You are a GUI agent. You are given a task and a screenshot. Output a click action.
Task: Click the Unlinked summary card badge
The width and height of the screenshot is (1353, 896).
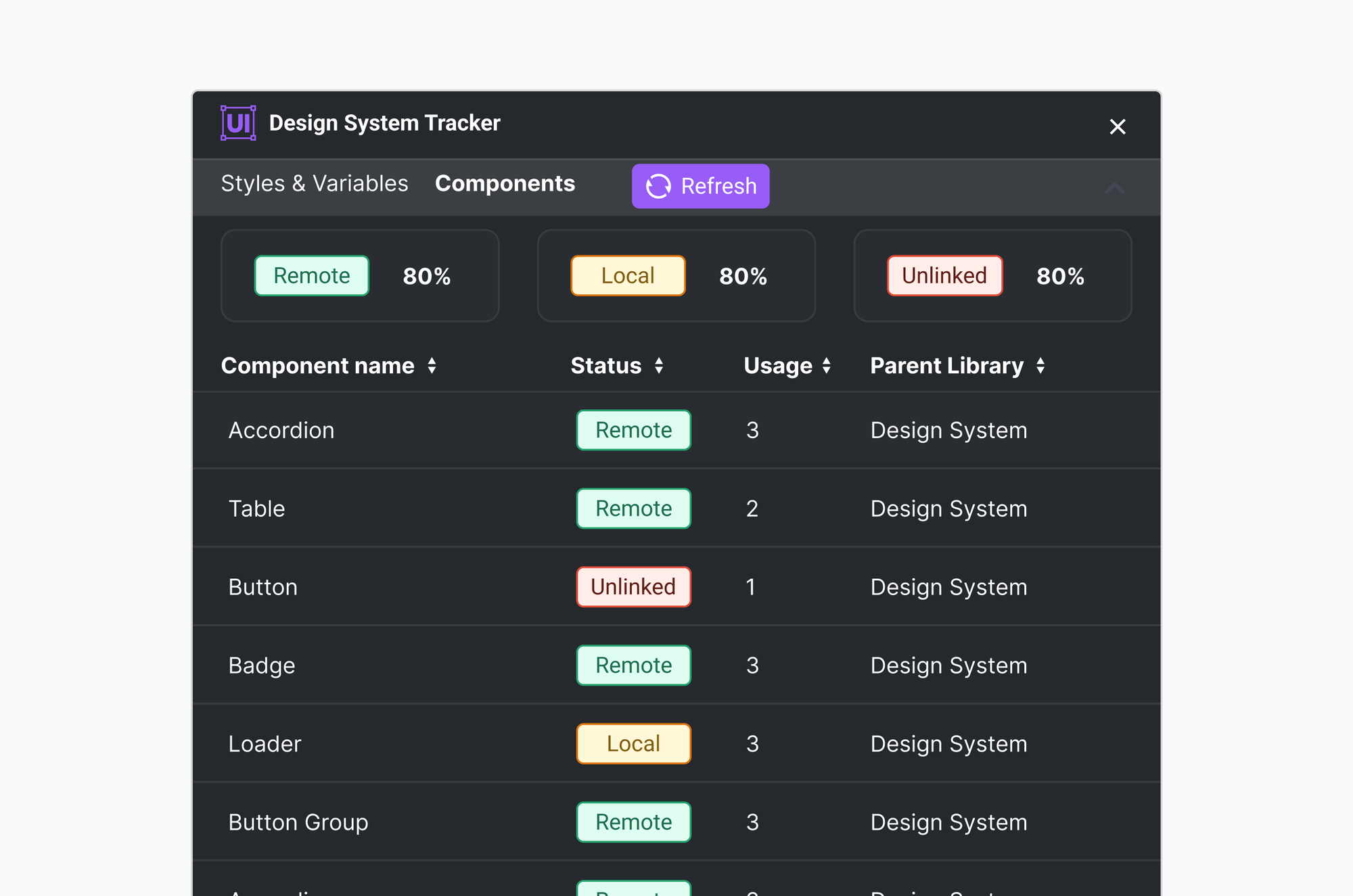coord(944,275)
